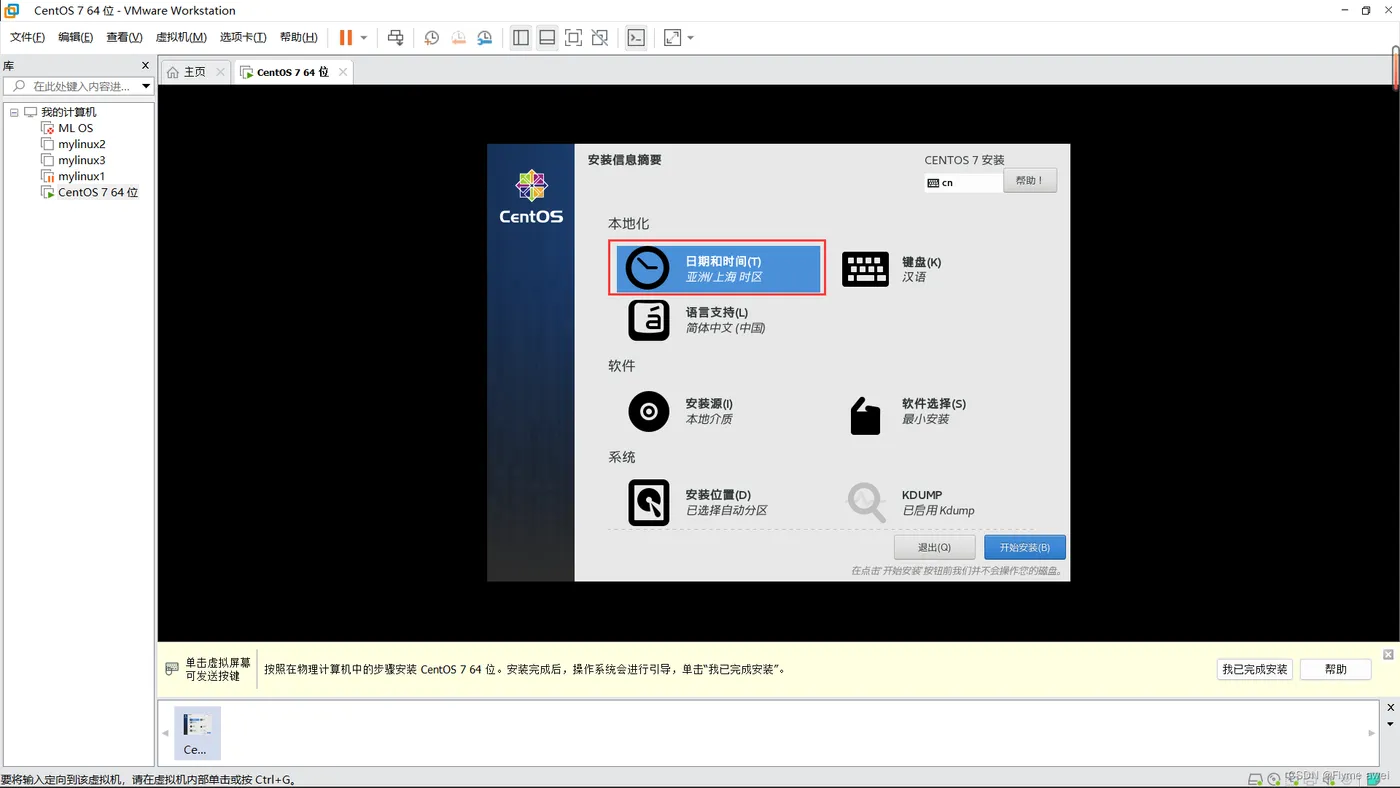
Task: Toggle the thumbnail bar view icon
Action: point(547,38)
